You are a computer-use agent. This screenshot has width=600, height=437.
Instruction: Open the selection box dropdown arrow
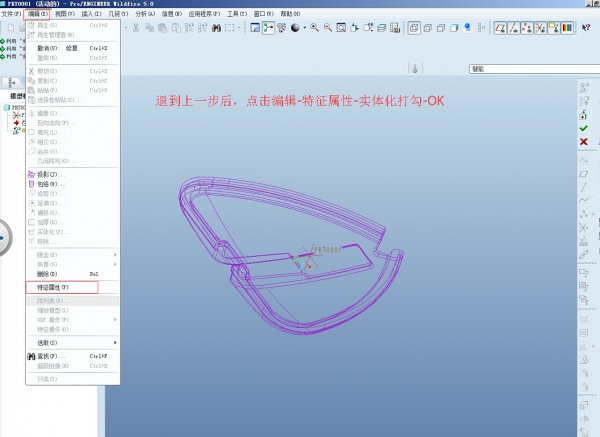(x=239, y=28)
